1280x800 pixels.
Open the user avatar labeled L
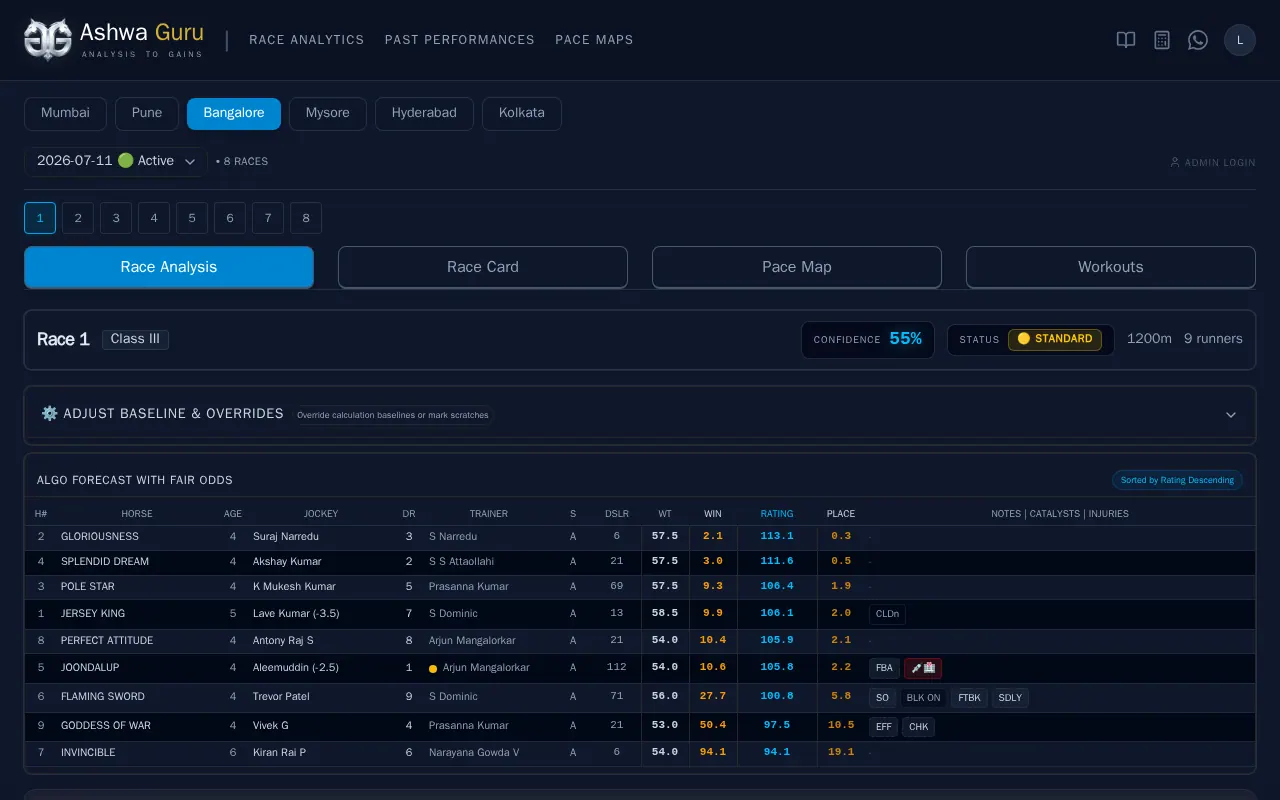[1240, 40]
